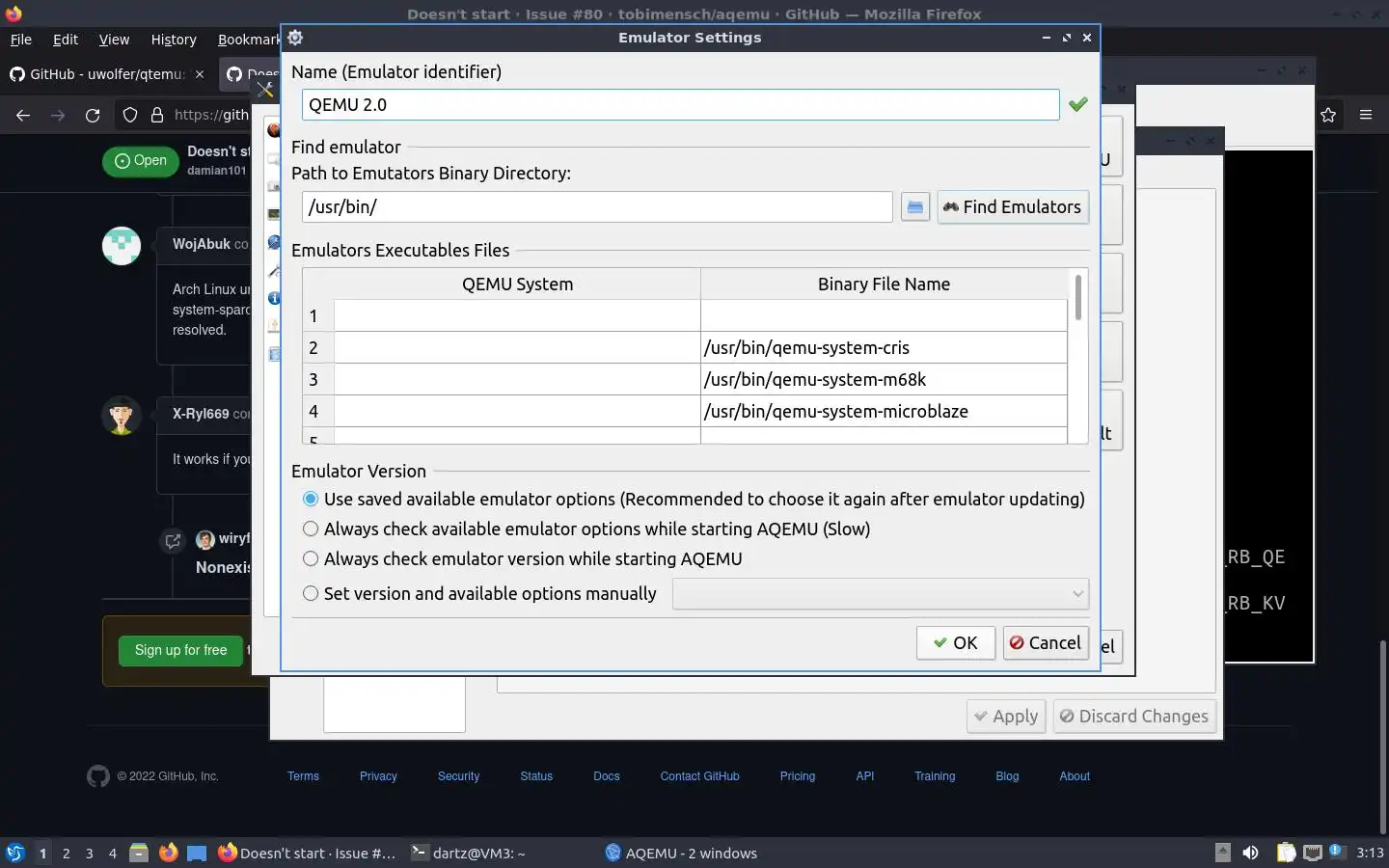
Task: Bookmark this page with star icon
Action: pos(1328,115)
